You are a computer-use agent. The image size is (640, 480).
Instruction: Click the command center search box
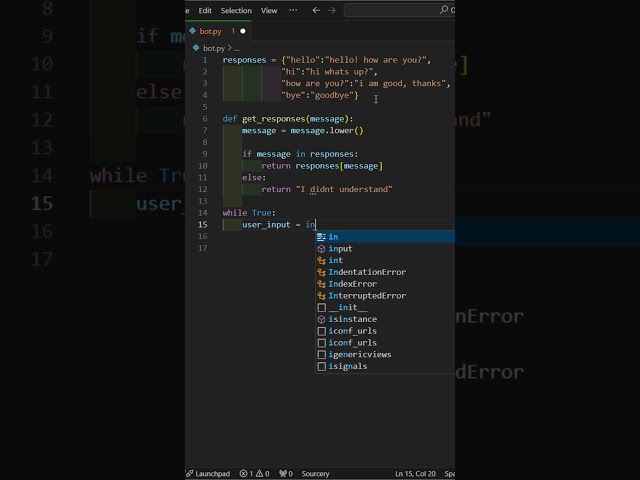click(x=399, y=10)
